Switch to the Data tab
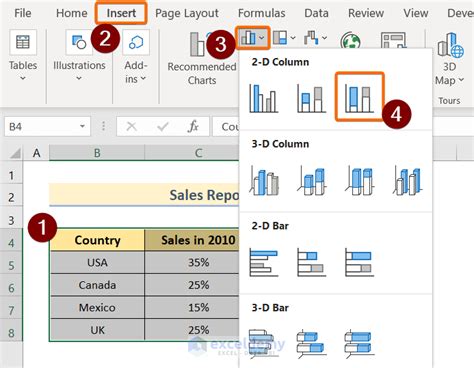 click(316, 13)
